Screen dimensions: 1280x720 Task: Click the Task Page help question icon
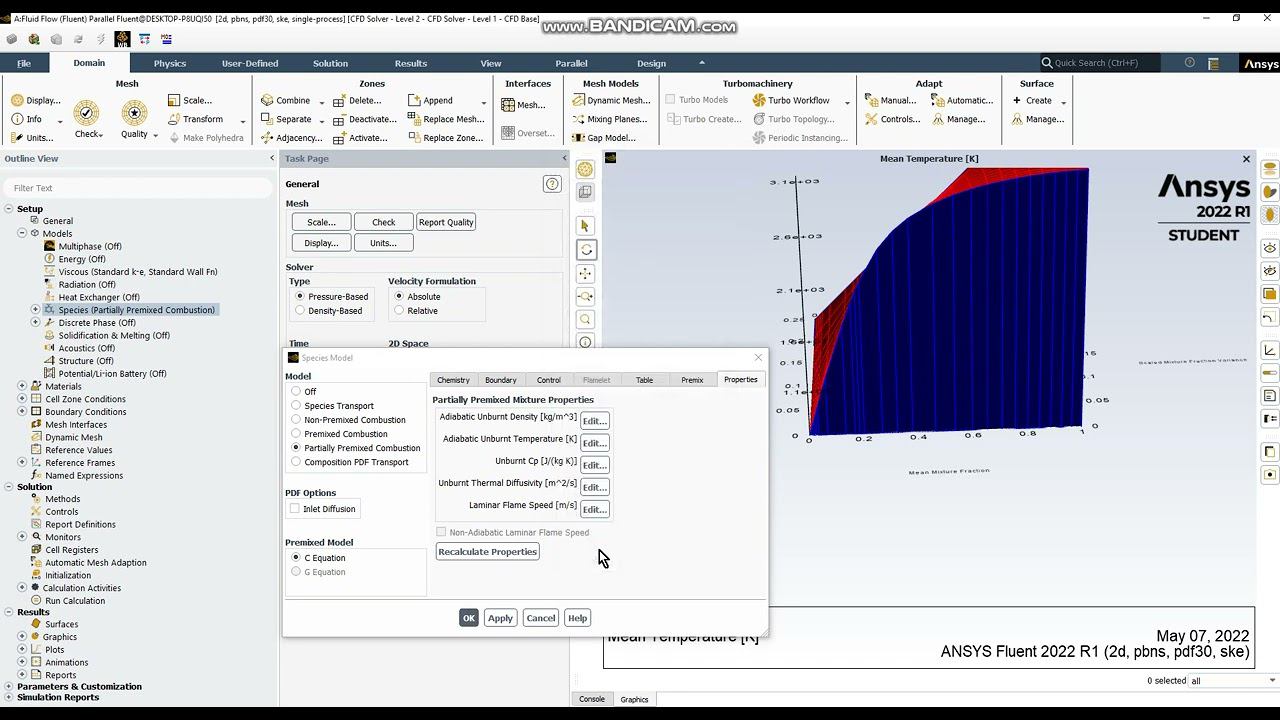tap(551, 184)
